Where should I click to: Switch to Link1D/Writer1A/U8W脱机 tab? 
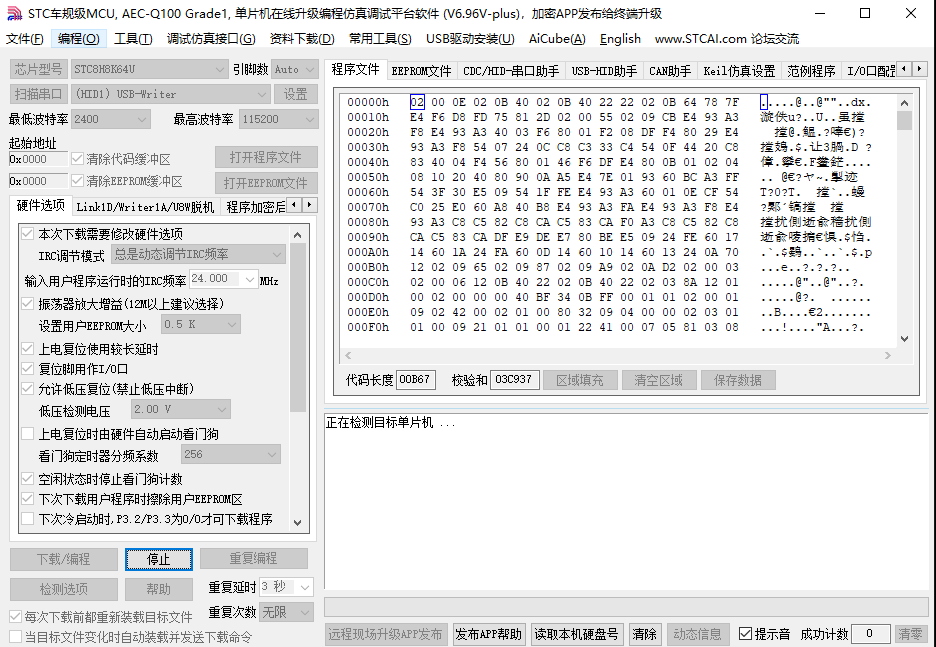click(x=145, y=207)
